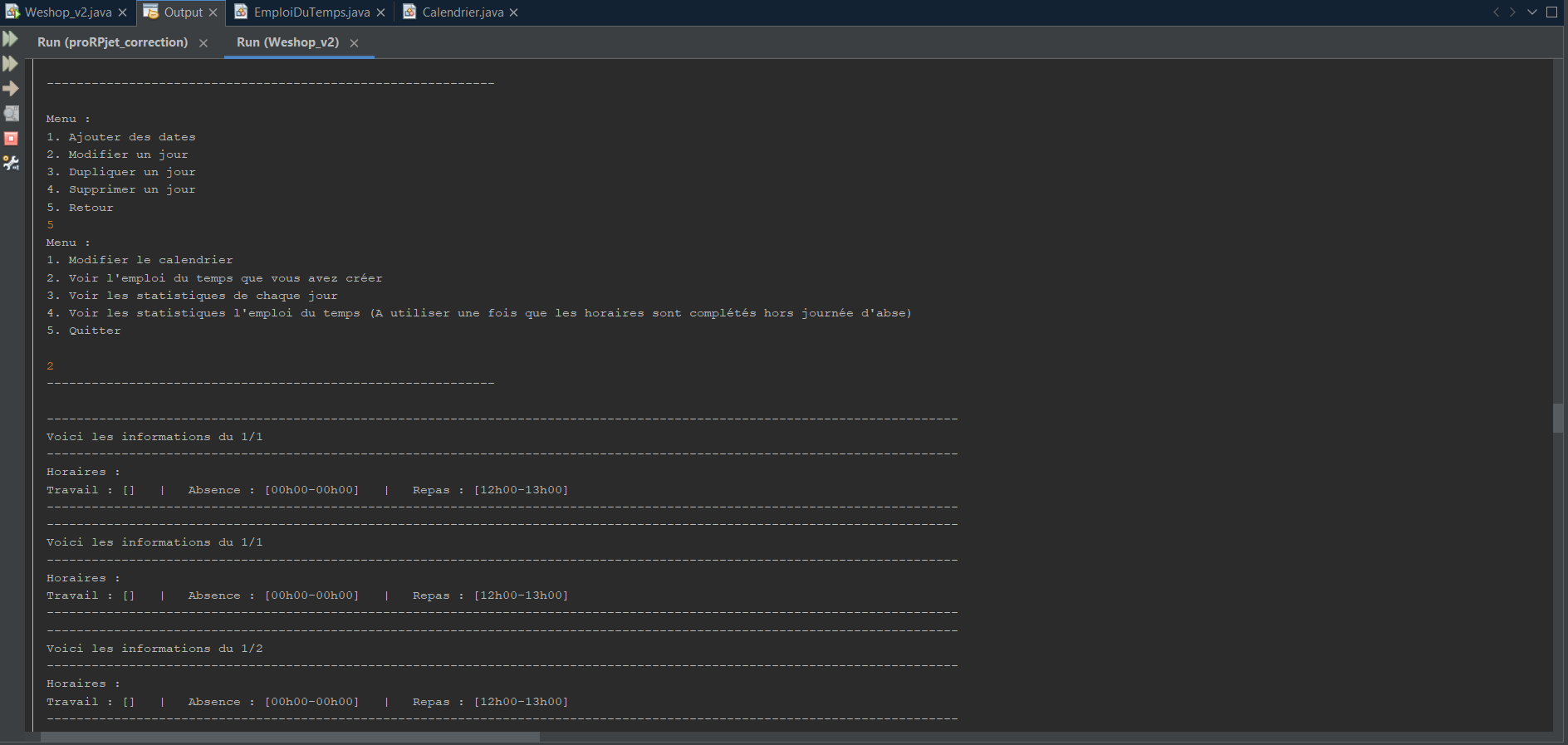
Task: Click the magnifier icon in the Output sidebar
Action: pos(11,114)
